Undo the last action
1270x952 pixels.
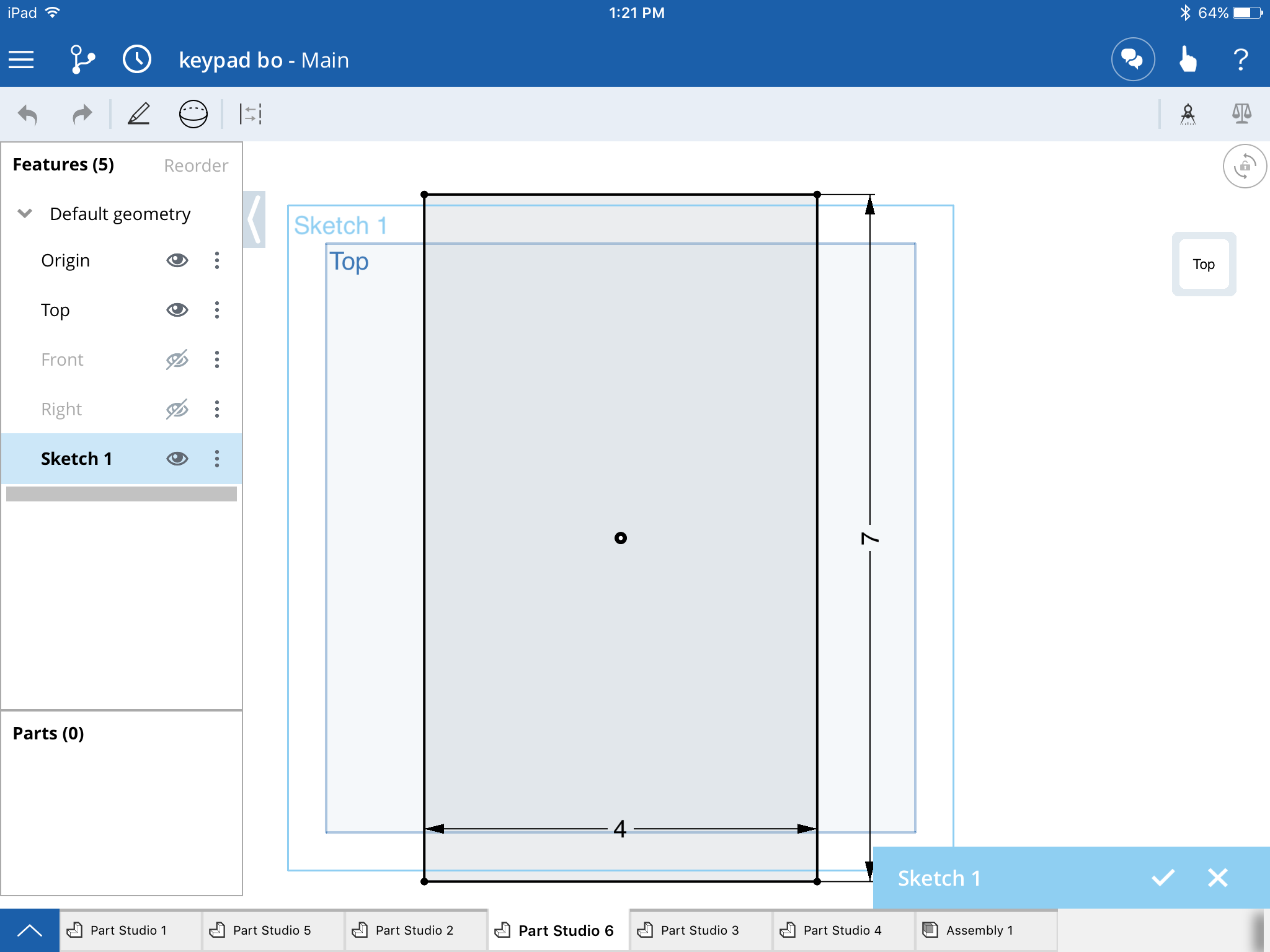tap(28, 114)
